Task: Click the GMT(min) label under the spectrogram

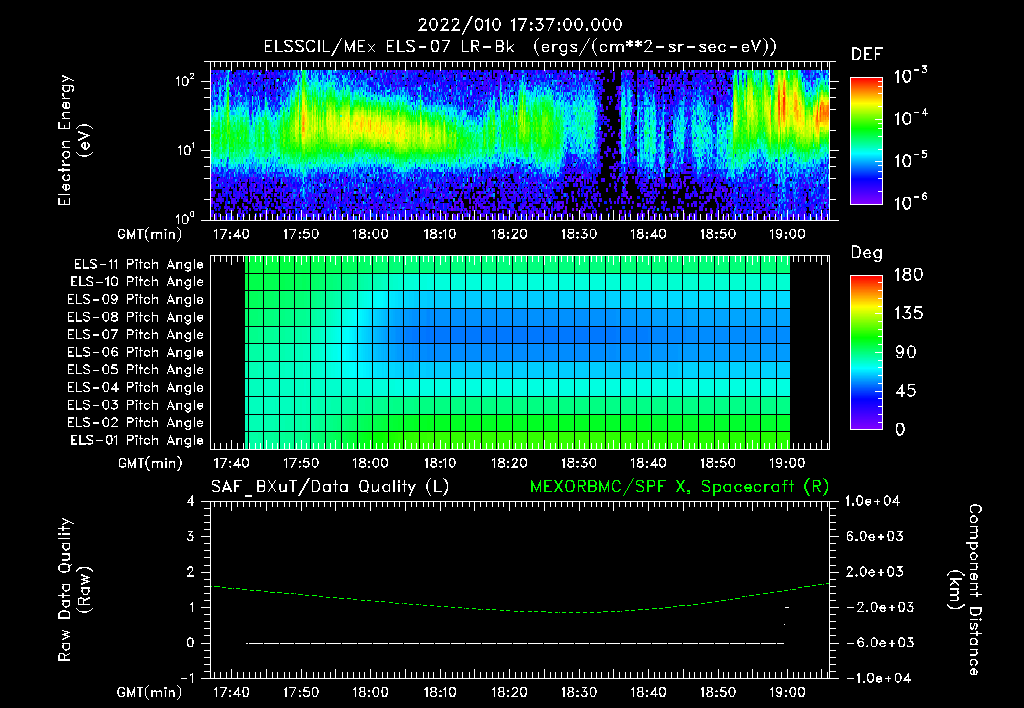Action: click(x=150, y=234)
